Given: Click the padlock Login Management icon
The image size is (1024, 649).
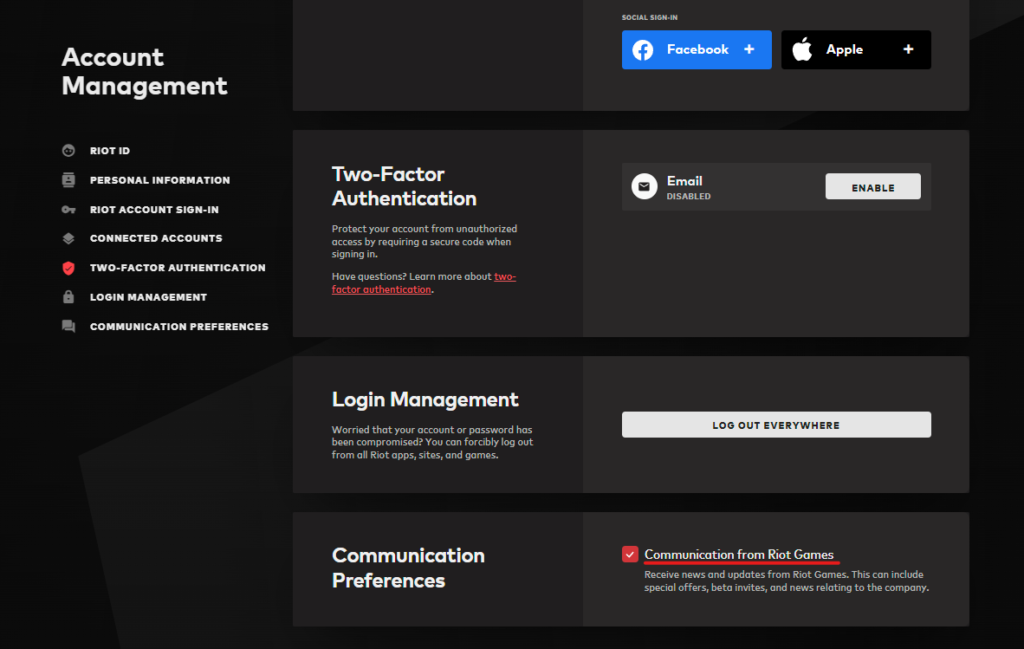Looking at the screenshot, I should (68, 297).
